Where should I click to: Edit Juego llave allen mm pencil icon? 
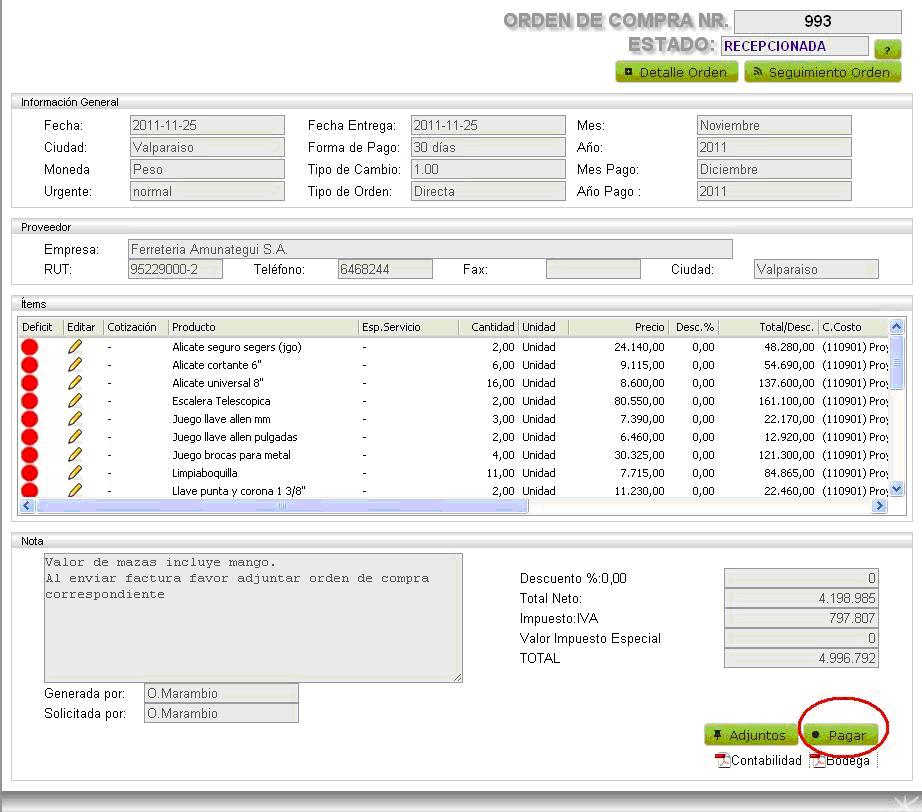(x=75, y=419)
